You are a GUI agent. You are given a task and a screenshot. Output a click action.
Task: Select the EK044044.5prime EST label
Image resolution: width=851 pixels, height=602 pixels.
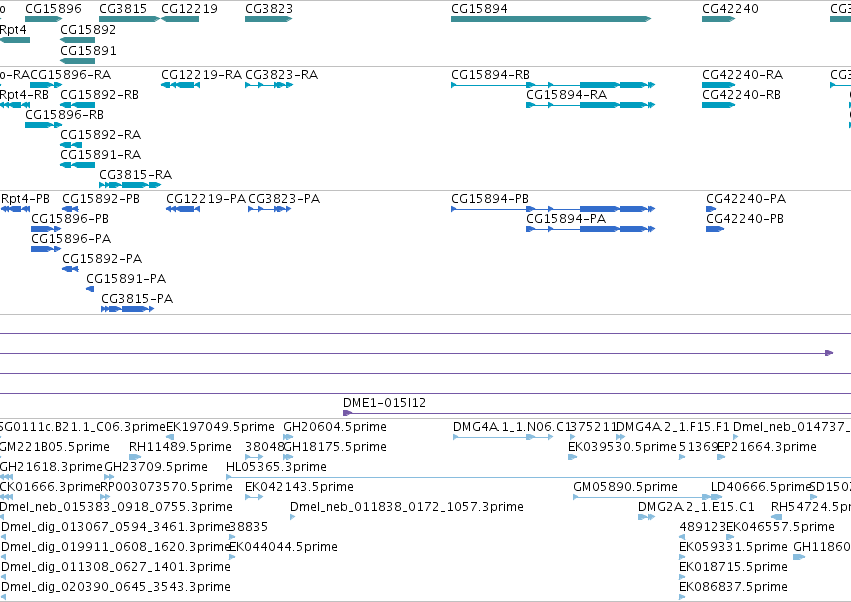[x=283, y=547]
